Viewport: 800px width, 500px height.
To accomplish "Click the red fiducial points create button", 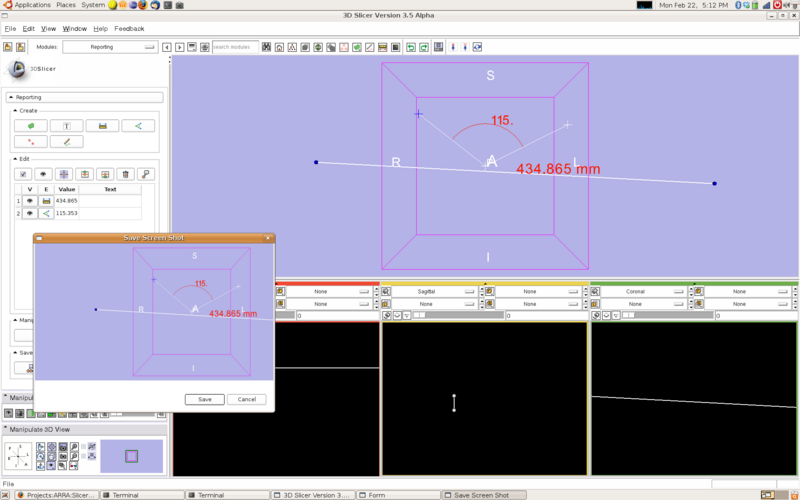I will tap(30, 142).
